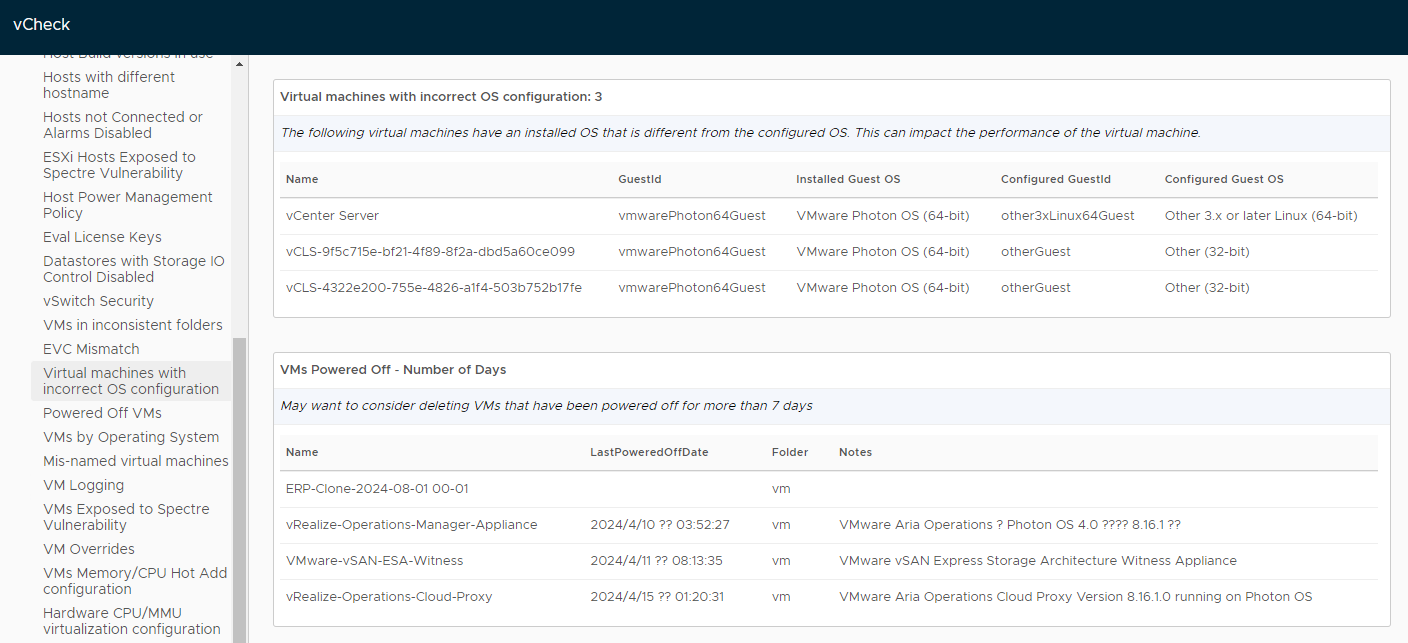Viewport: 1408px width, 643px height.
Task: Click the 'Installed Guest OS' column header
Action: pos(848,179)
